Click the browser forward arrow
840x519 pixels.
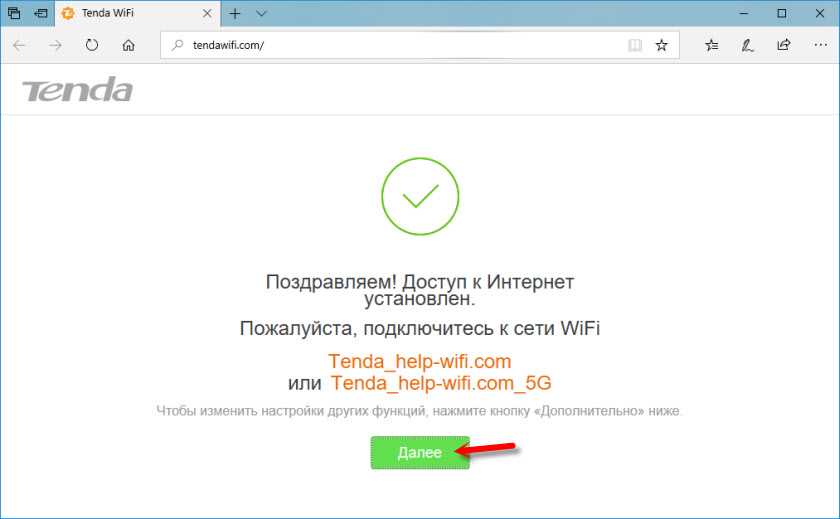[x=55, y=46]
